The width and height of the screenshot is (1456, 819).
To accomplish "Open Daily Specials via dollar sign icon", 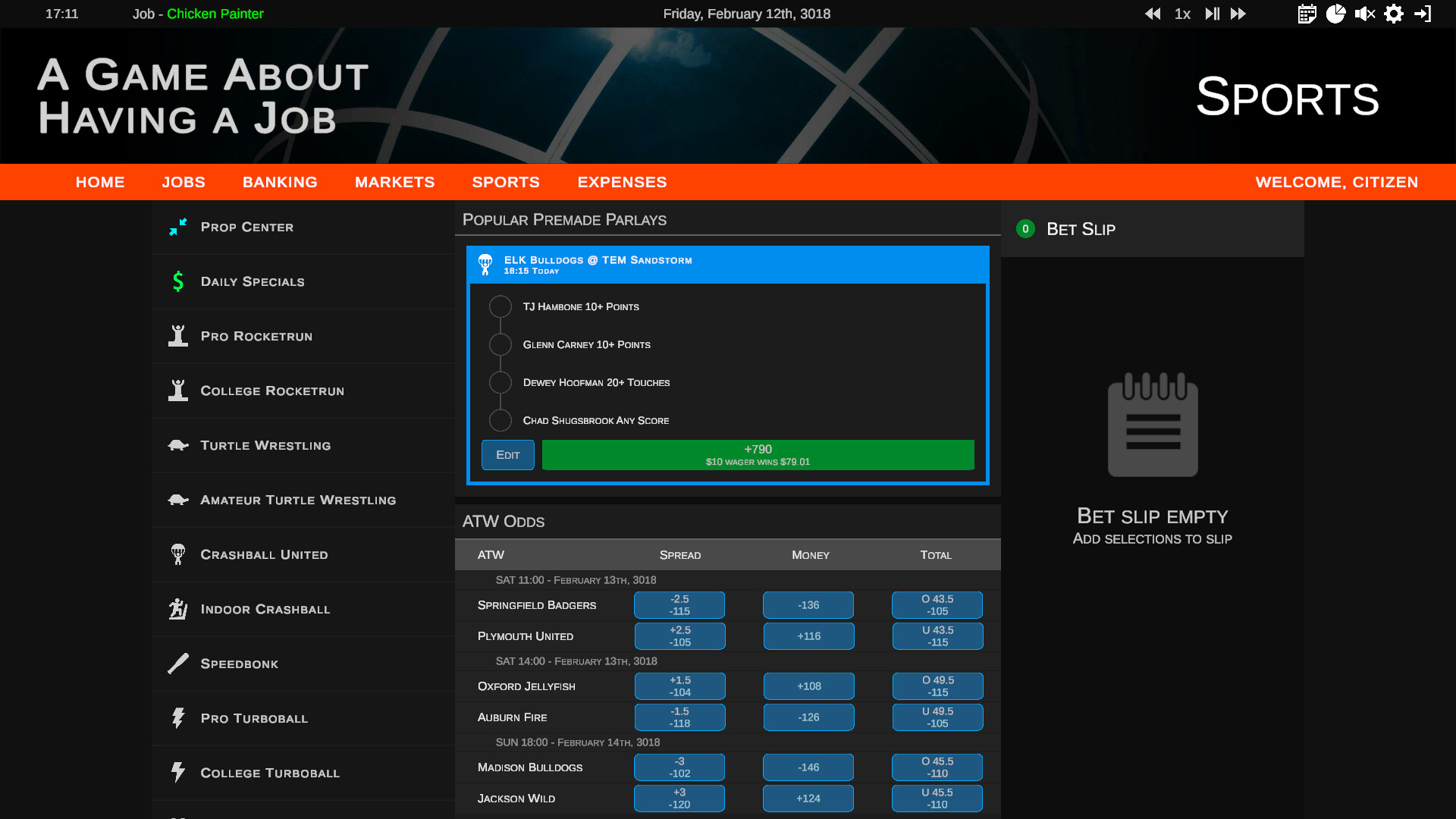I will coord(177,281).
